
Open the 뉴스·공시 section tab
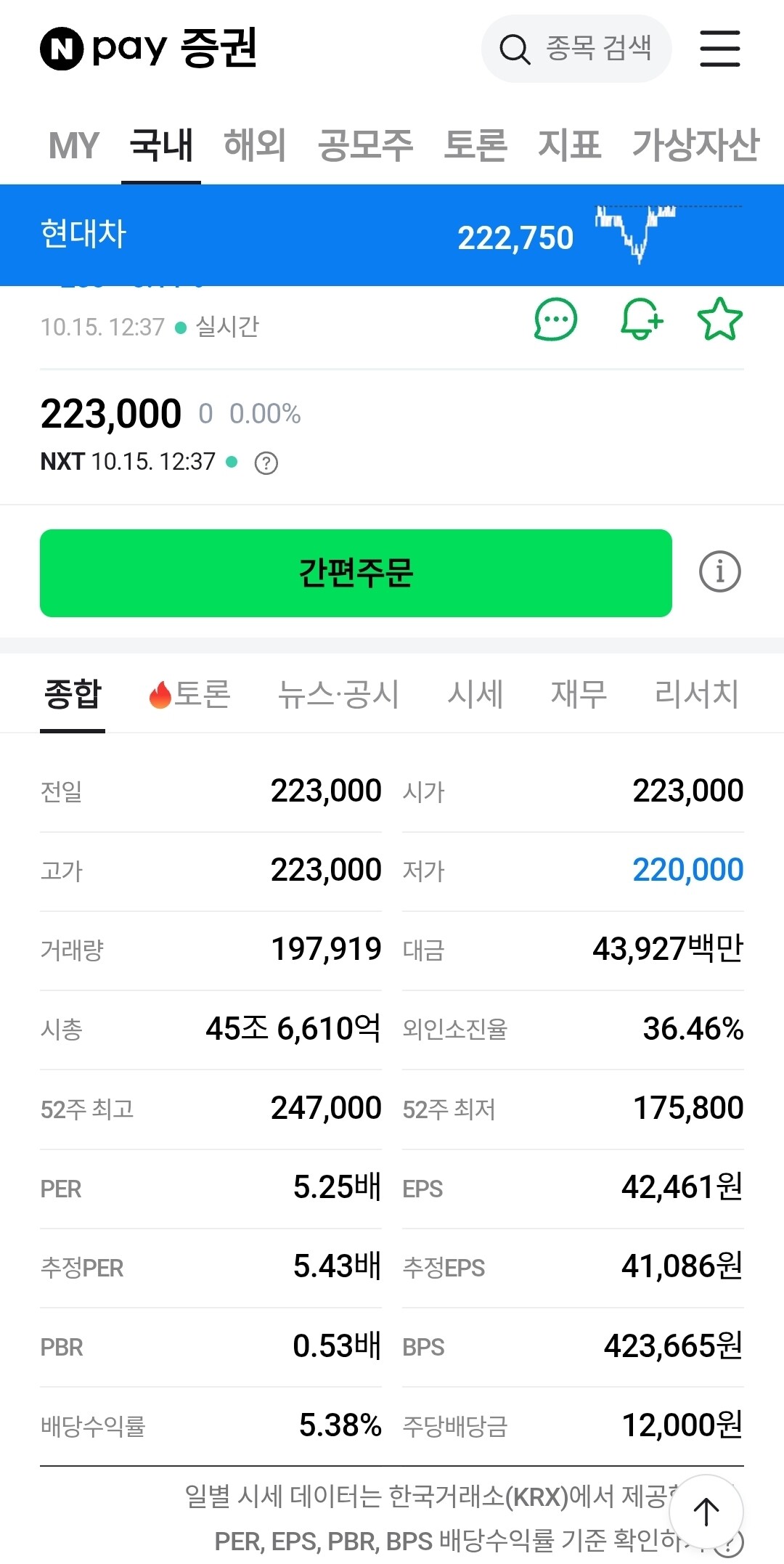pos(338,693)
